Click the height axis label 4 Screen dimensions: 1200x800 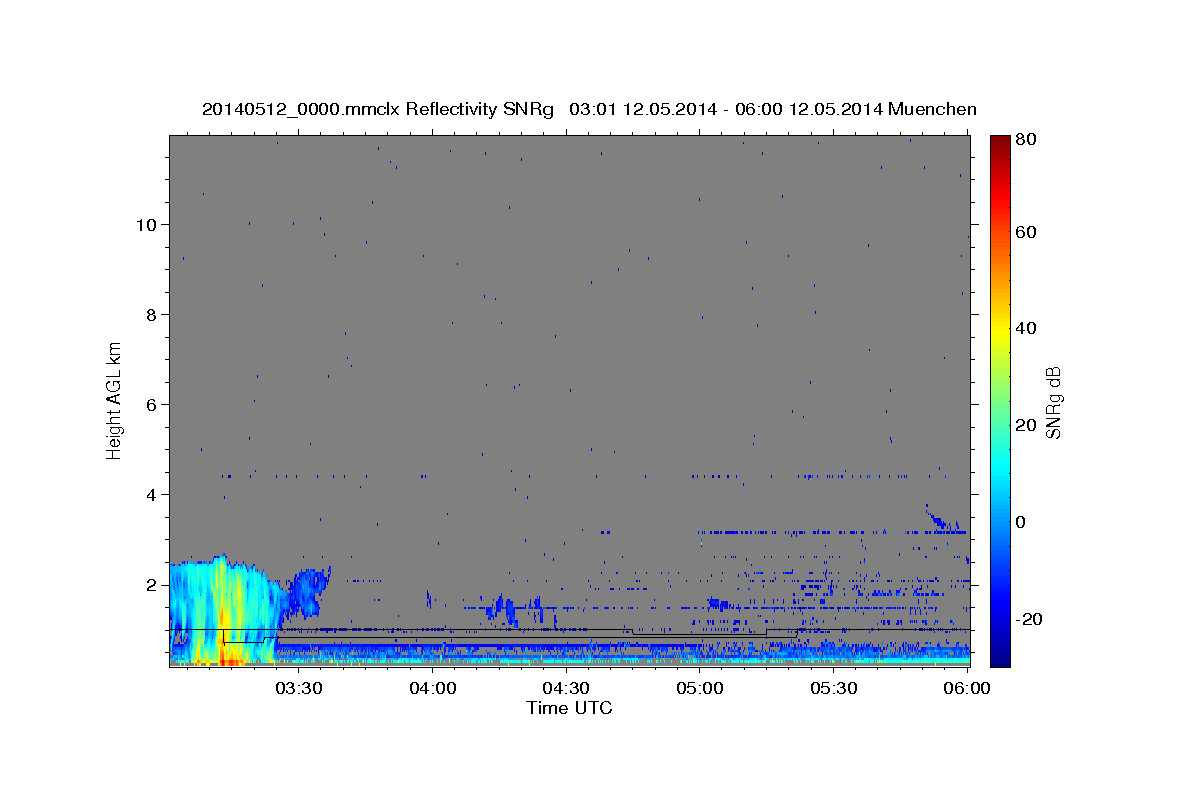point(151,494)
